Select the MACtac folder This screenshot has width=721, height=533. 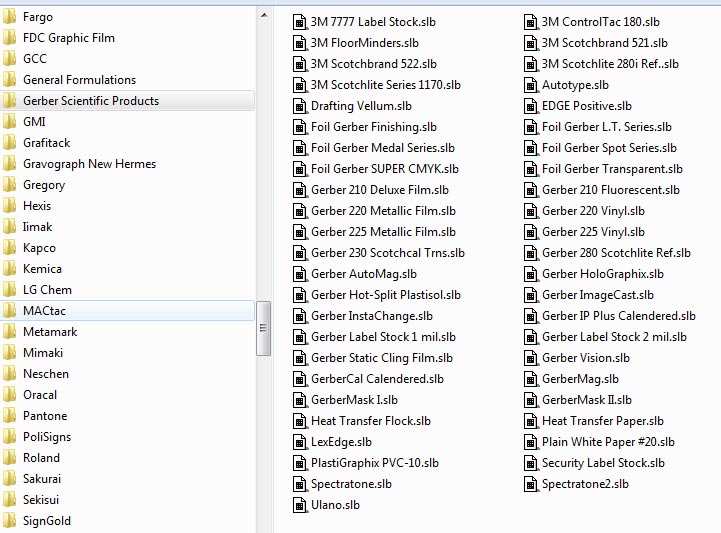point(127,311)
